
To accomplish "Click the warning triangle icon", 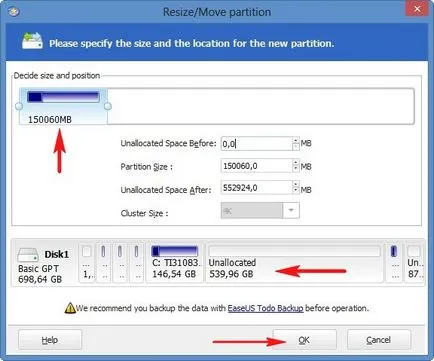I will (x=70, y=308).
